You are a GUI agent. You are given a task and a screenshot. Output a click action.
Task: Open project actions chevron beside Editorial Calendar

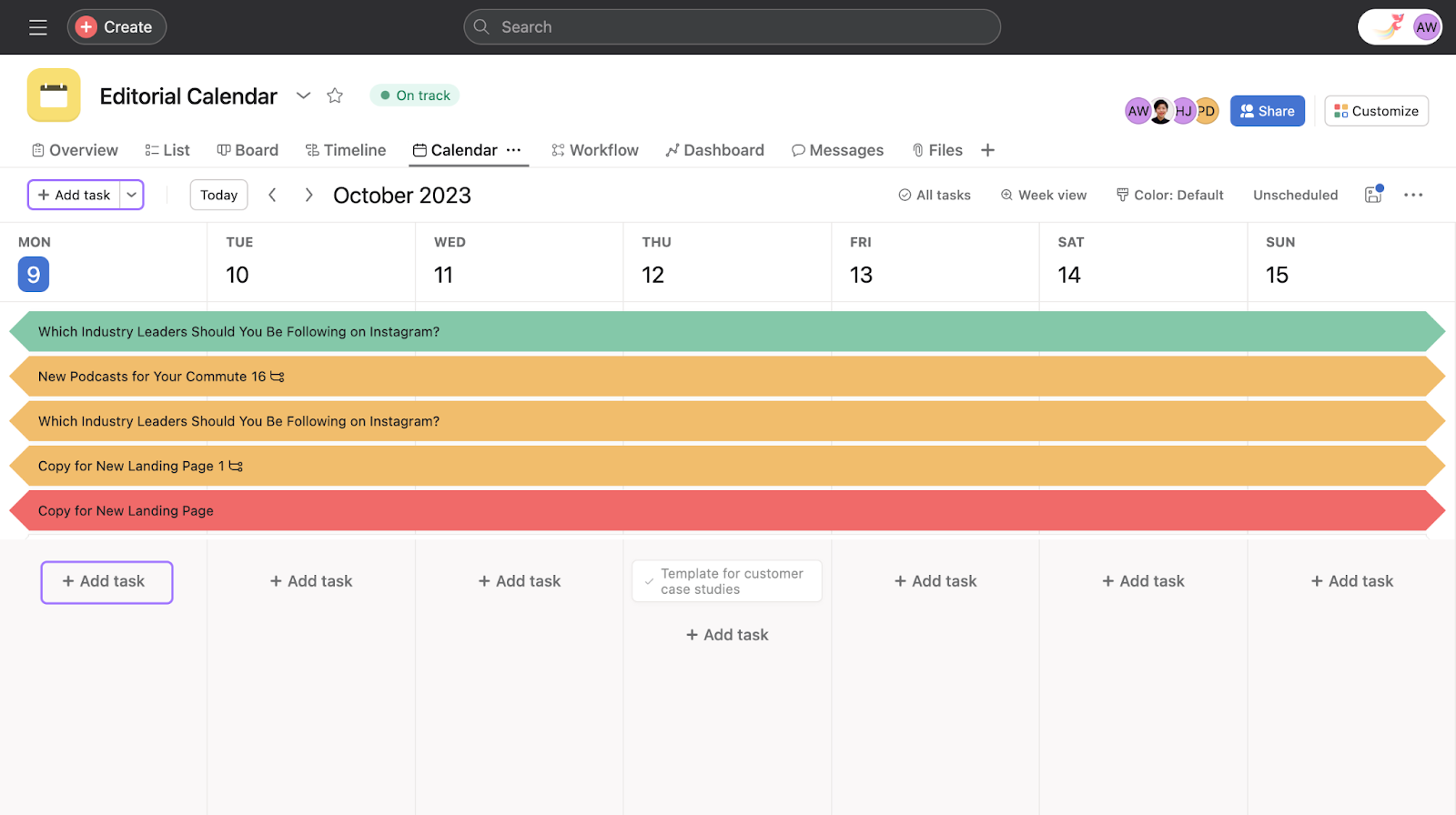pos(303,96)
